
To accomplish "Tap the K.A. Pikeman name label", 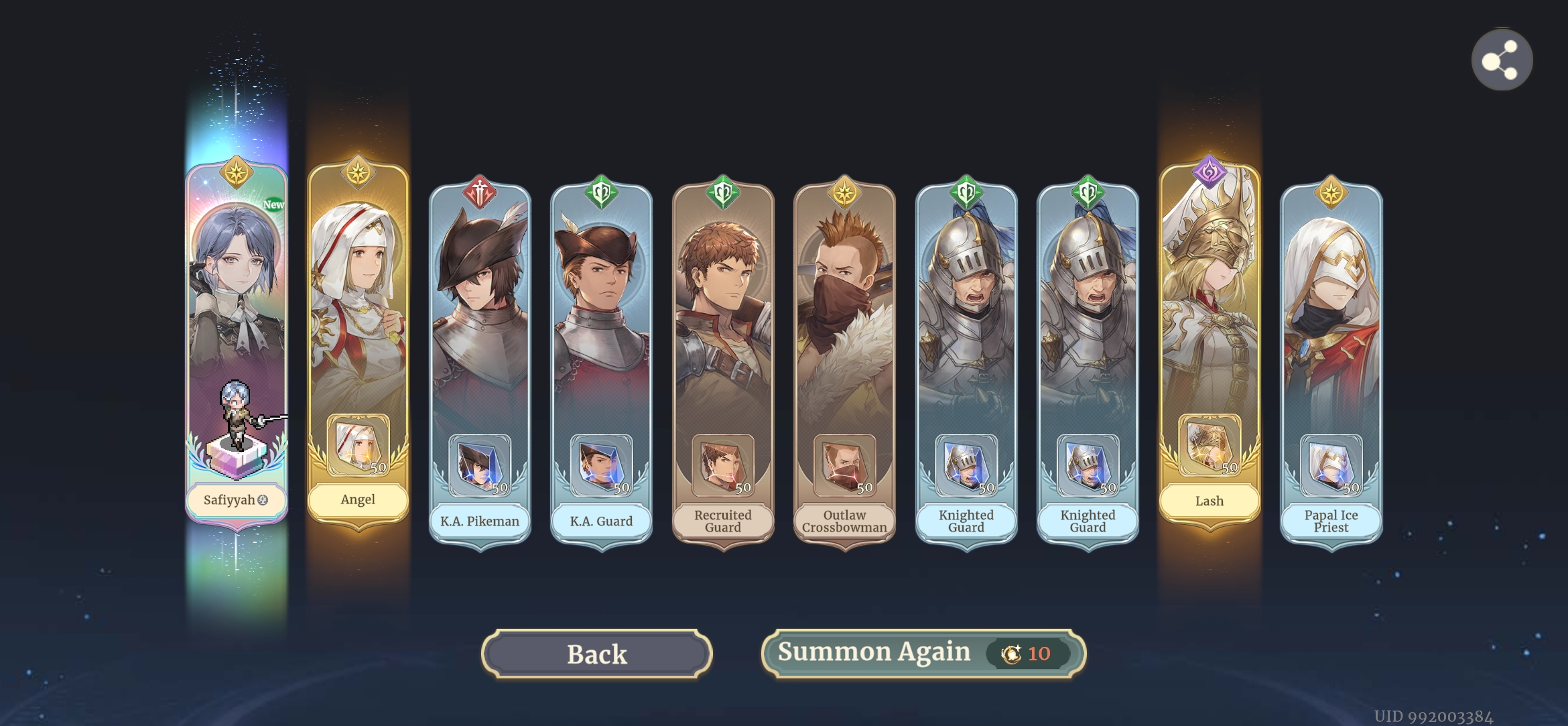I will pyautogui.click(x=480, y=521).
